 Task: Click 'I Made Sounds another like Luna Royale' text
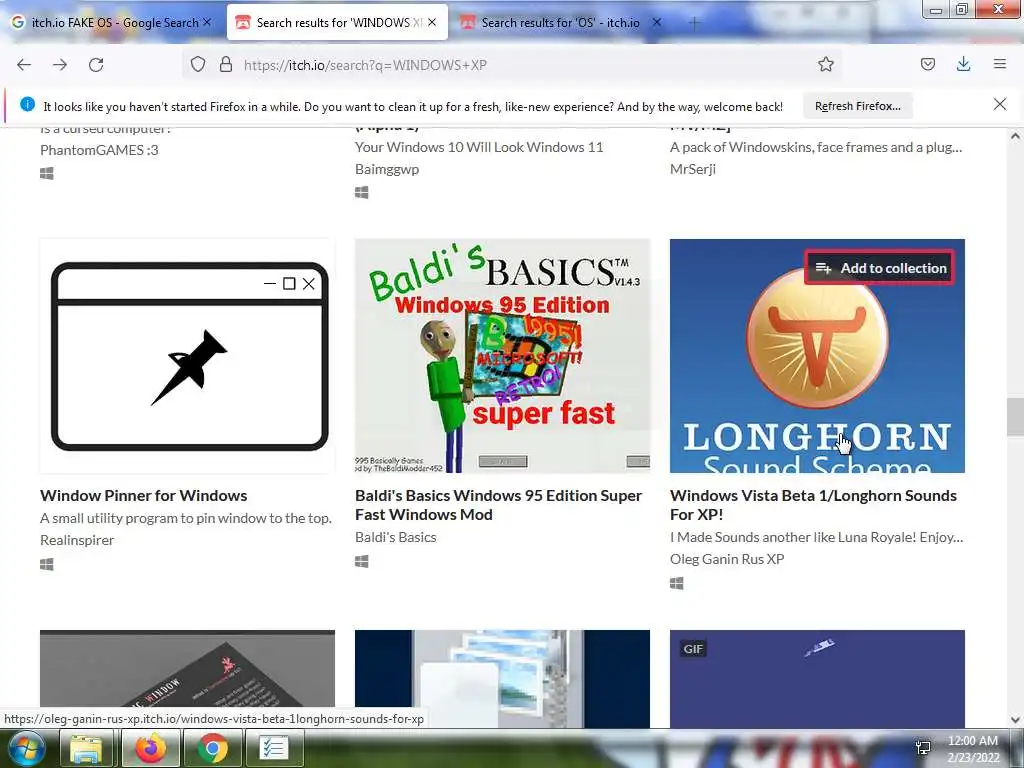point(816,537)
